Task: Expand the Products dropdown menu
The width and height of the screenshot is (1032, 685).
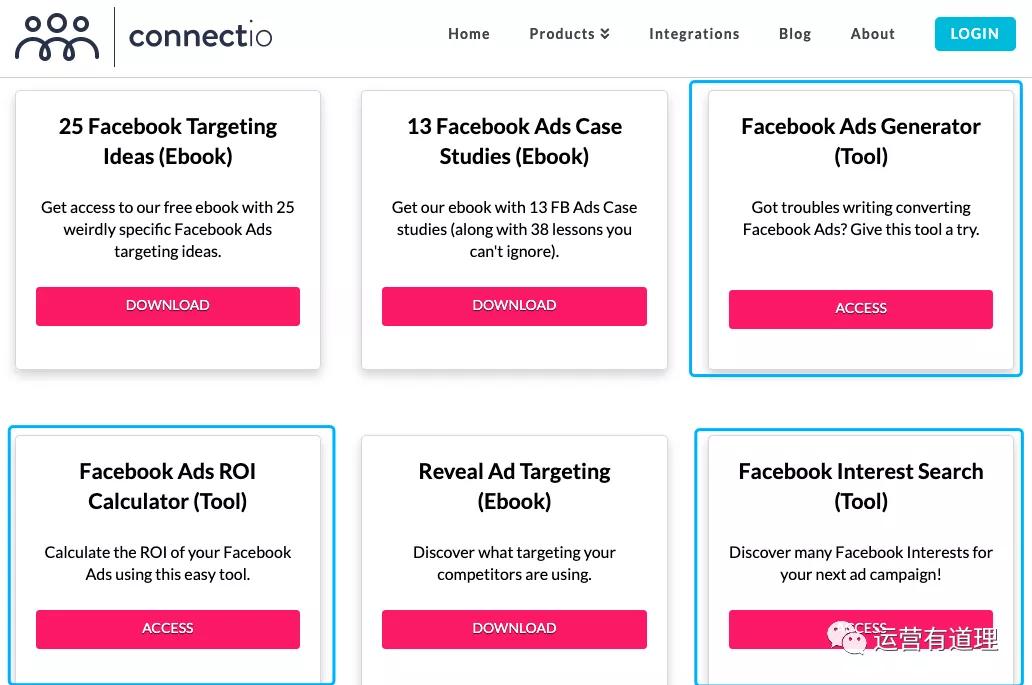Action: point(569,34)
